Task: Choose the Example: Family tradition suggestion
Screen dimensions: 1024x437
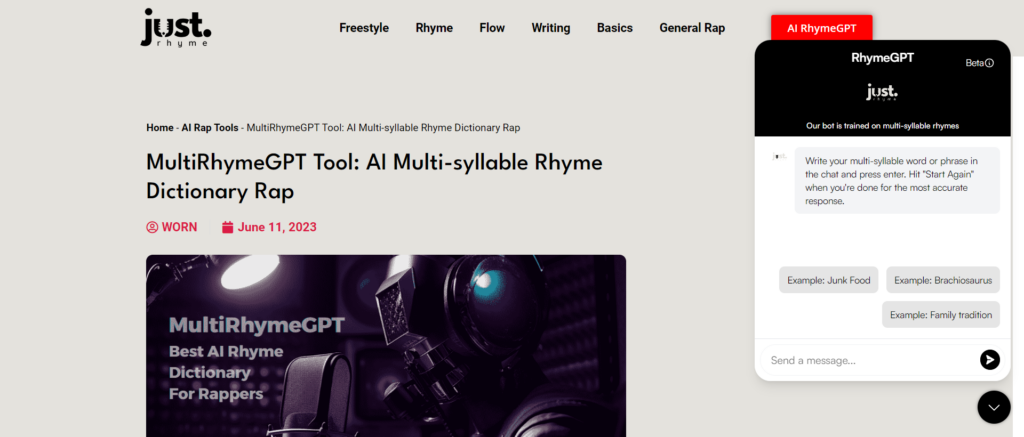Action: point(941,314)
